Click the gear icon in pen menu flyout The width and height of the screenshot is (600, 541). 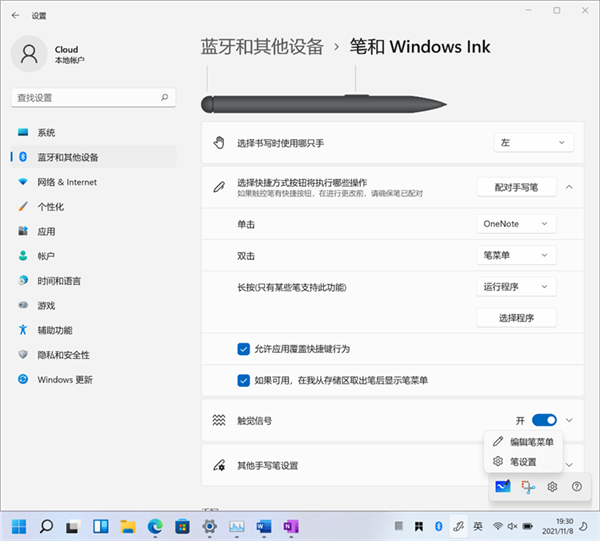(x=551, y=486)
